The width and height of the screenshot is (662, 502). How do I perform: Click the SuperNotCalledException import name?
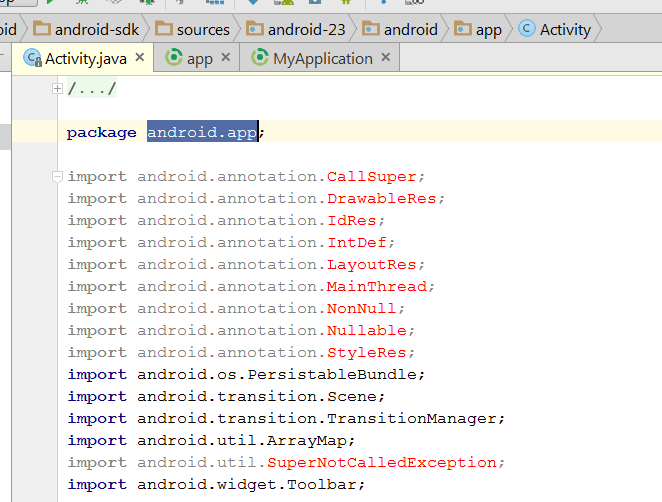(x=382, y=462)
